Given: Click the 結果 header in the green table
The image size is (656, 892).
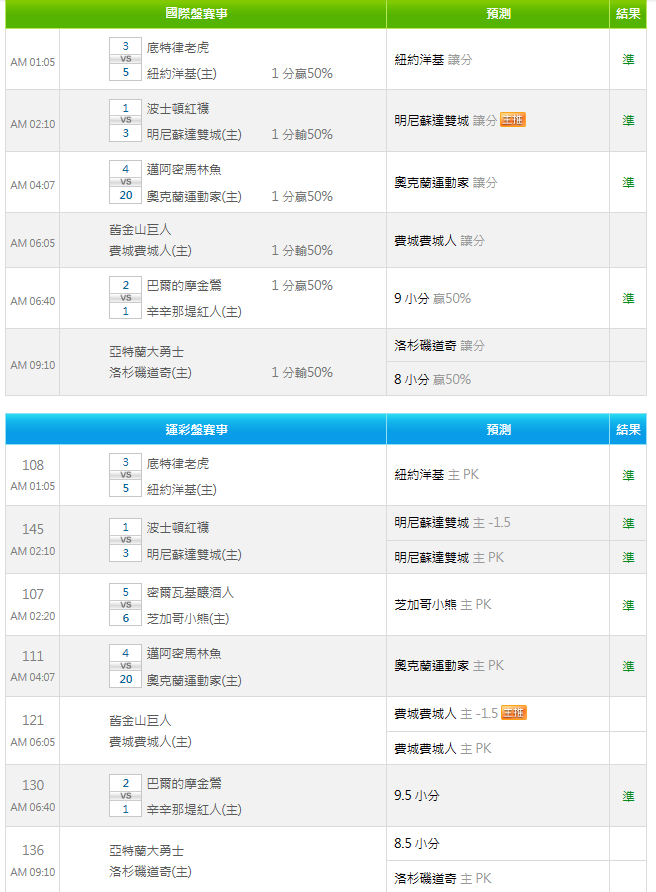Looking at the screenshot, I should (628, 14).
